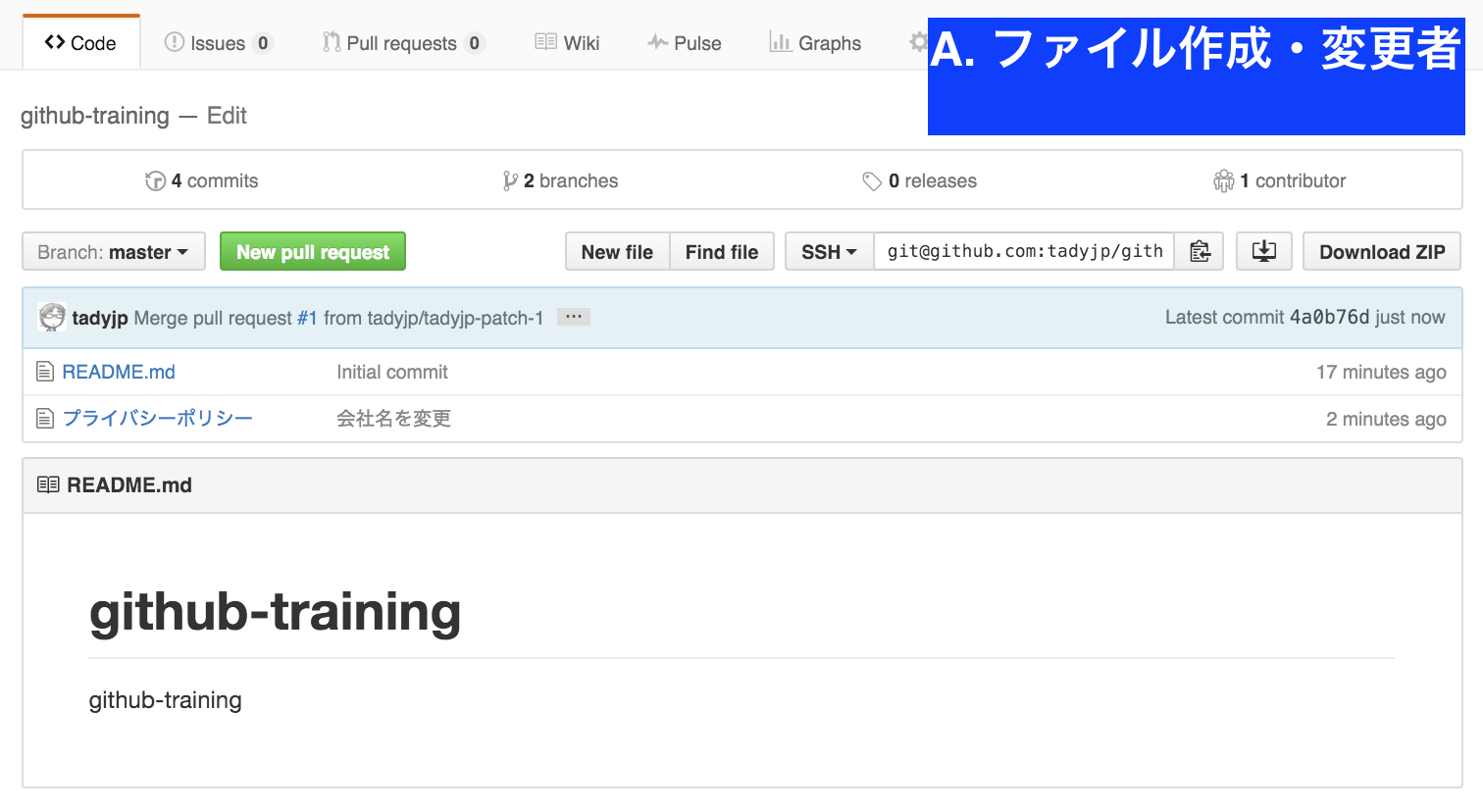Click the Pull requests count badge 0
Viewport: 1483px width, 812px height.
(475, 43)
